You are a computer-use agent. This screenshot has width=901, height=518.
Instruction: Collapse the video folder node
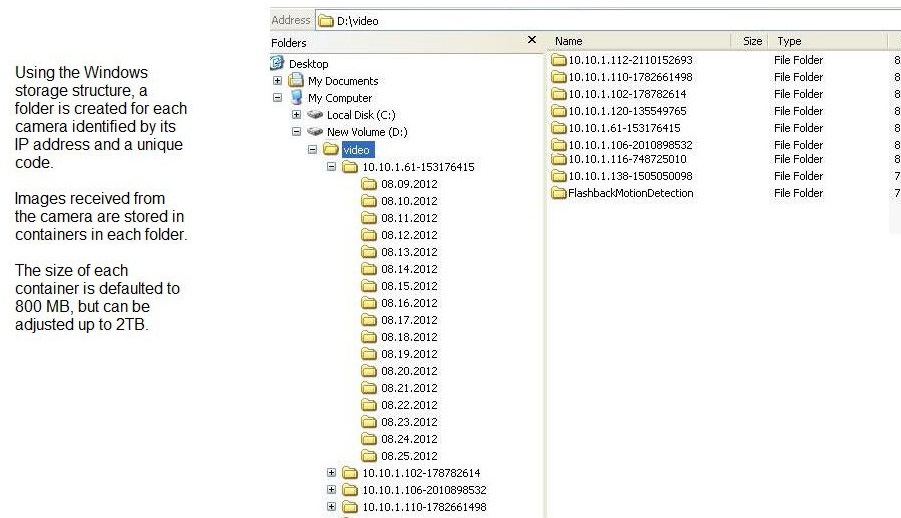point(312,149)
